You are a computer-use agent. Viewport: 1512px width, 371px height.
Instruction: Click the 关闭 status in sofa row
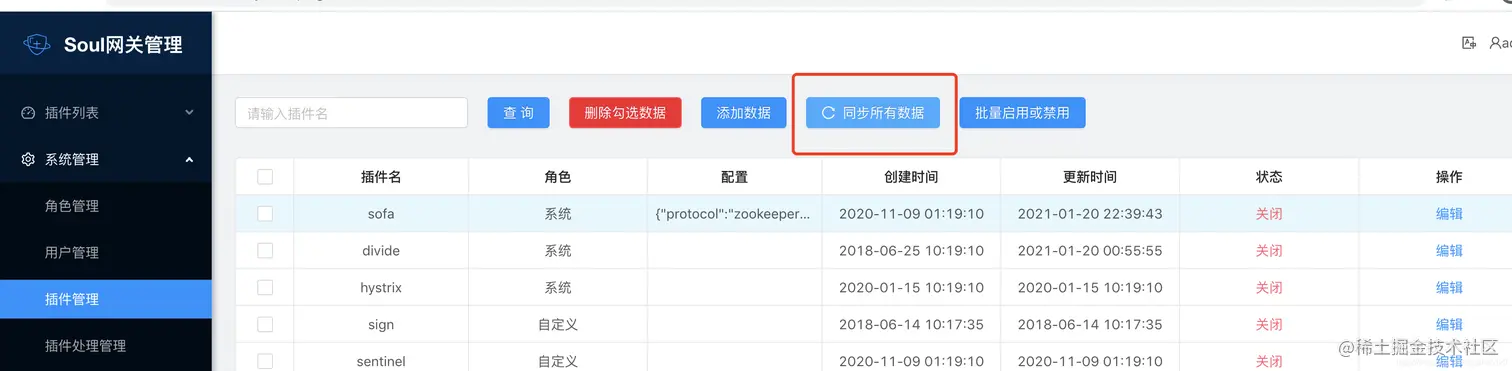tap(1269, 214)
